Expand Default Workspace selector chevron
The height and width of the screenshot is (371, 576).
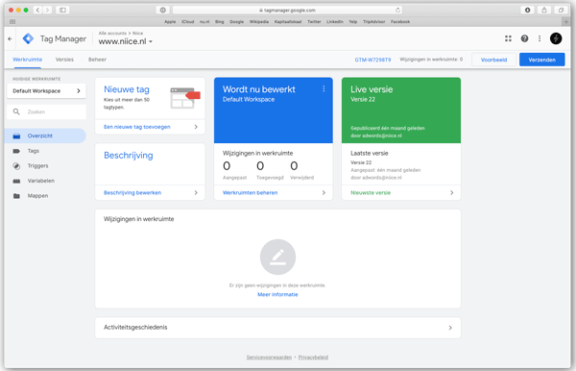click(78, 91)
